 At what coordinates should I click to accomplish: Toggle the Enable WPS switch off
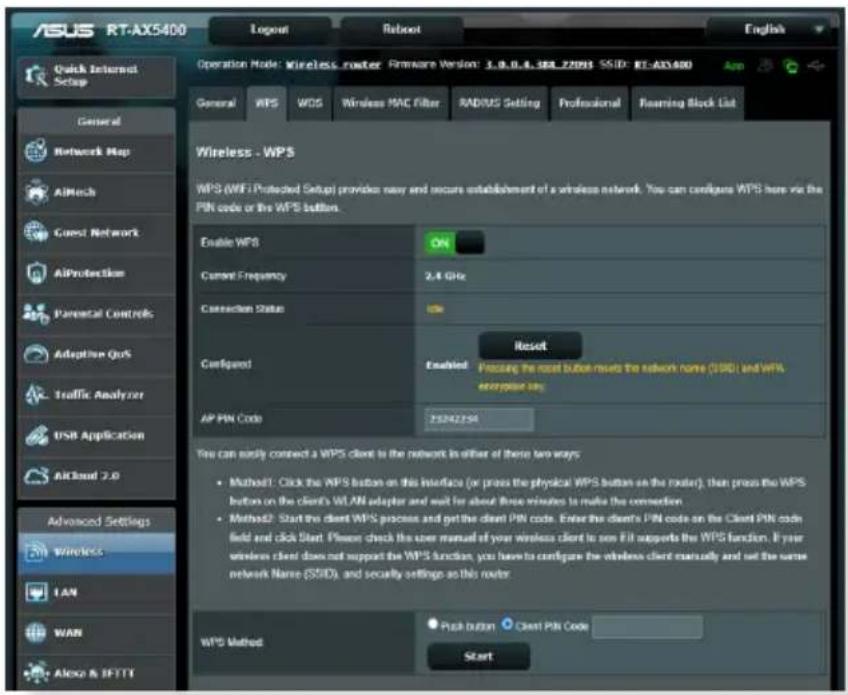[x=454, y=243]
